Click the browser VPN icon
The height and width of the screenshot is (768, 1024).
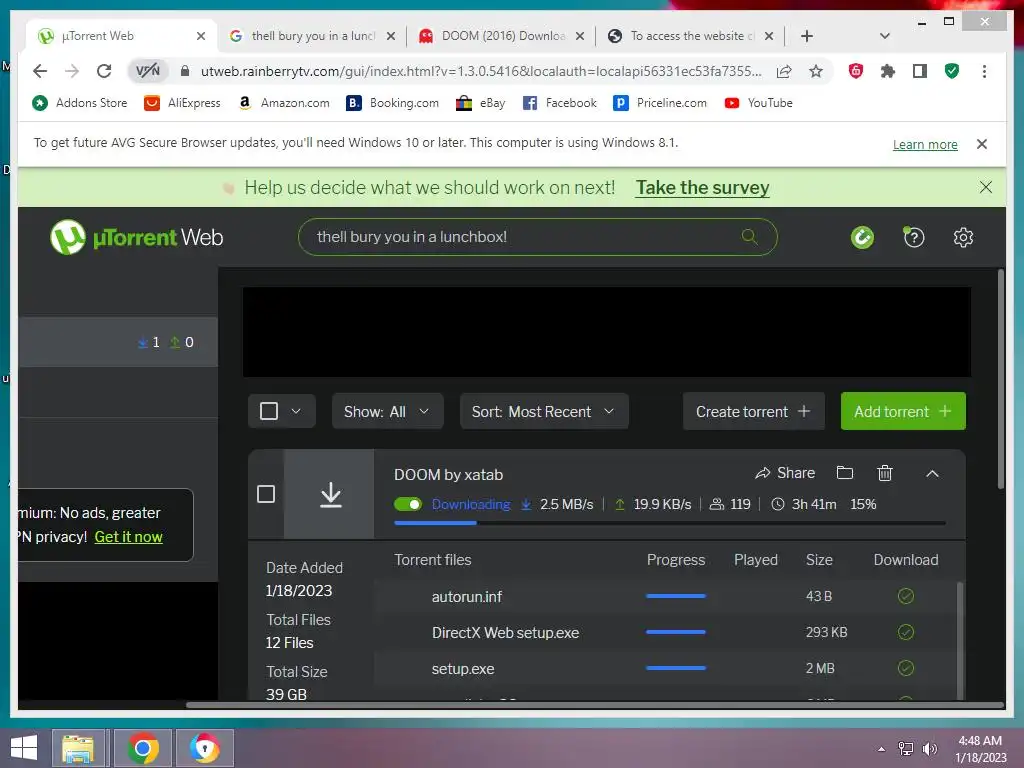click(x=148, y=71)
